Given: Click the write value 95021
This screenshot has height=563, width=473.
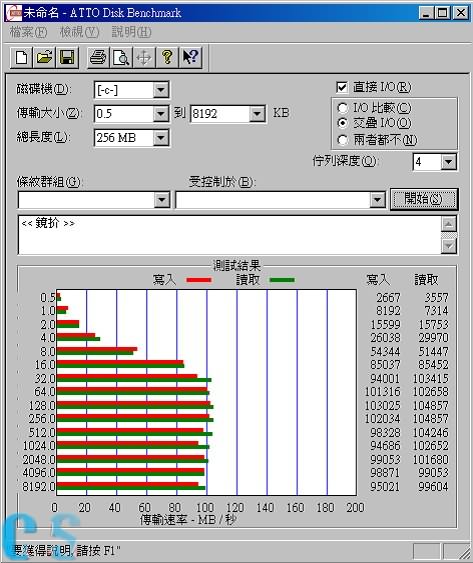Looking at the screenshot, I should coord(385,487).
